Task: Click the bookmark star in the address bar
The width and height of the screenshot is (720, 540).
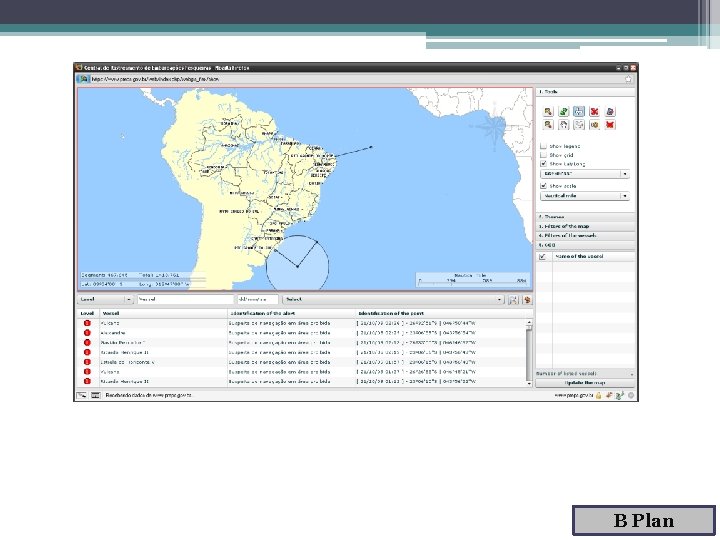Action: click(628, 79)
